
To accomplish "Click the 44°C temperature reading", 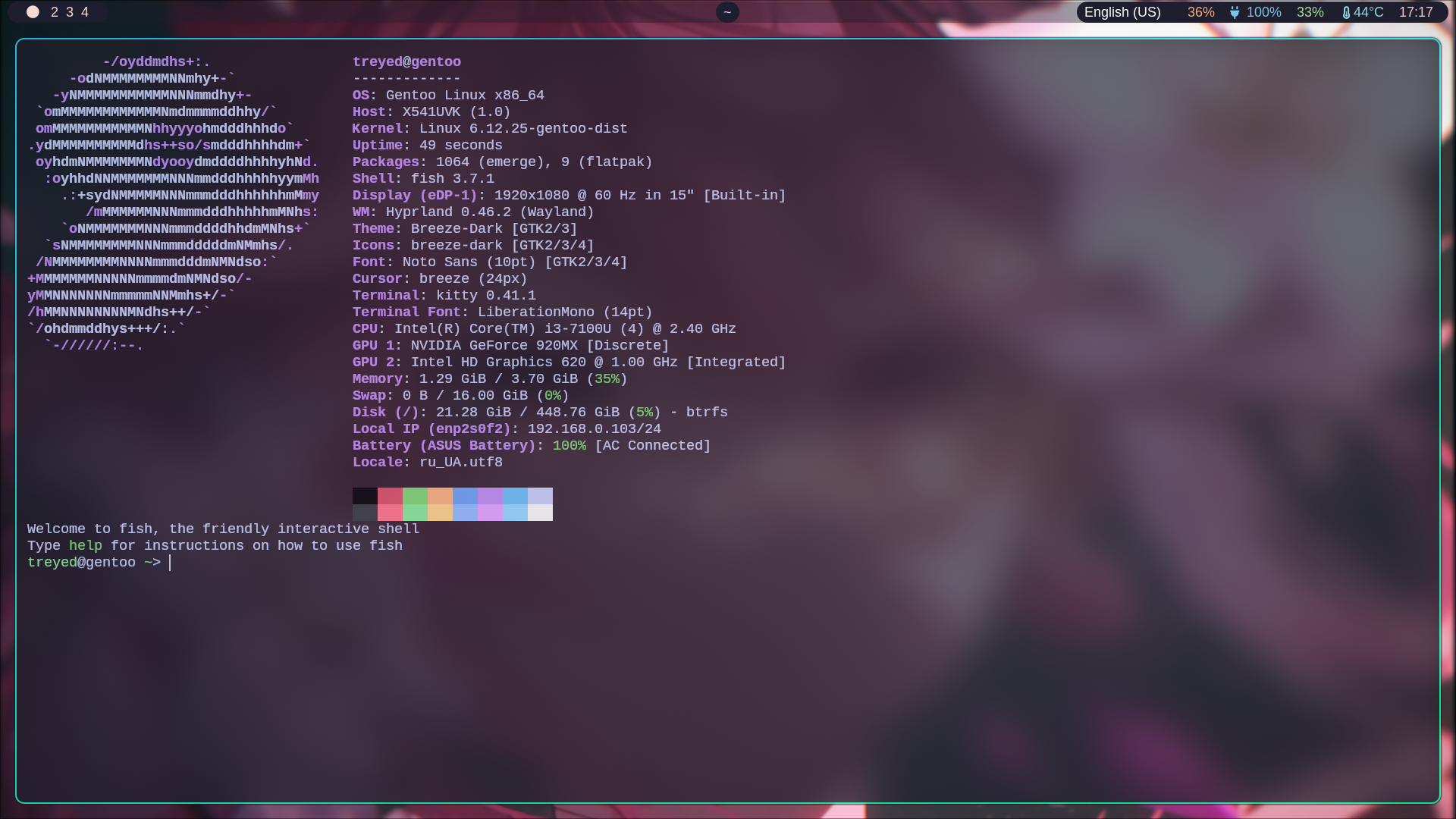I will click(1368, 12).
